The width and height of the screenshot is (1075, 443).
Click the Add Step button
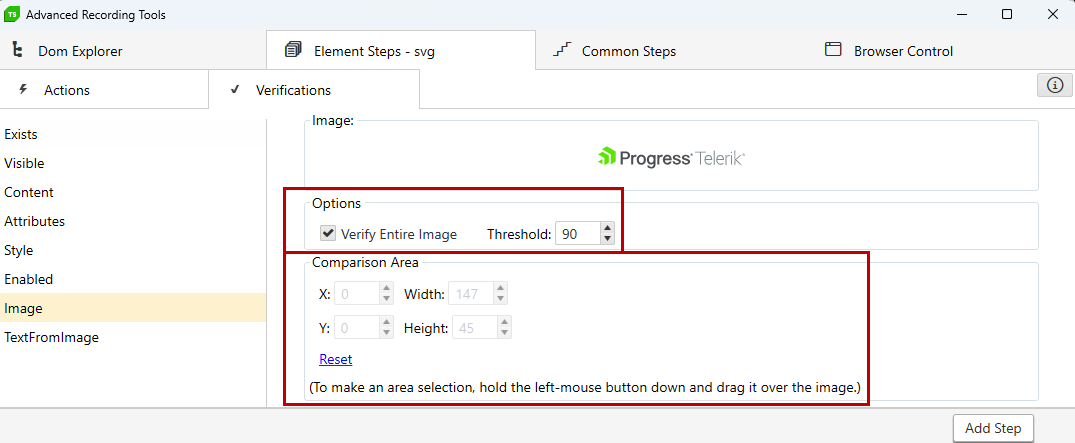993,428
